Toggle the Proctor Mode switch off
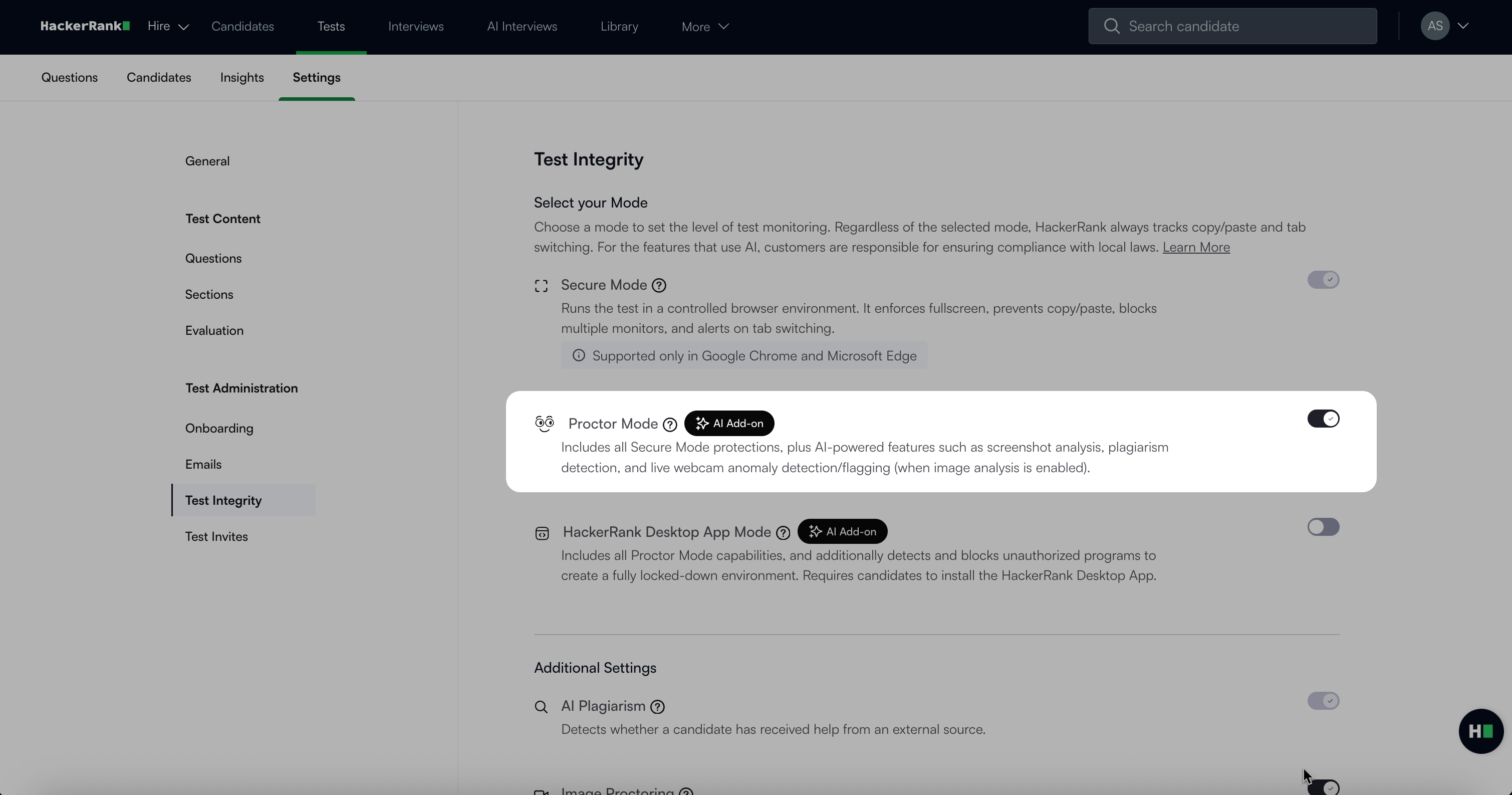This screenshot has width=1512, height=795. tap(1323, 419)
